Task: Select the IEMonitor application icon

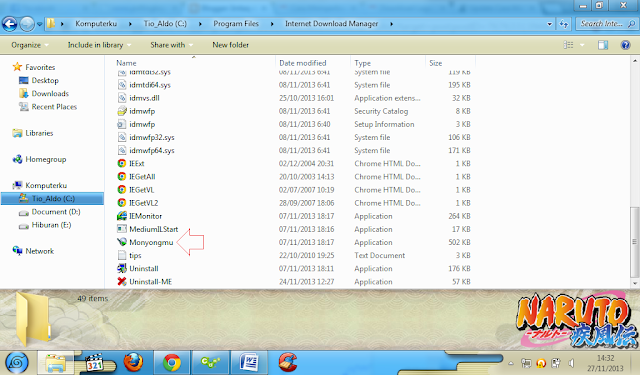Action: 122,216
